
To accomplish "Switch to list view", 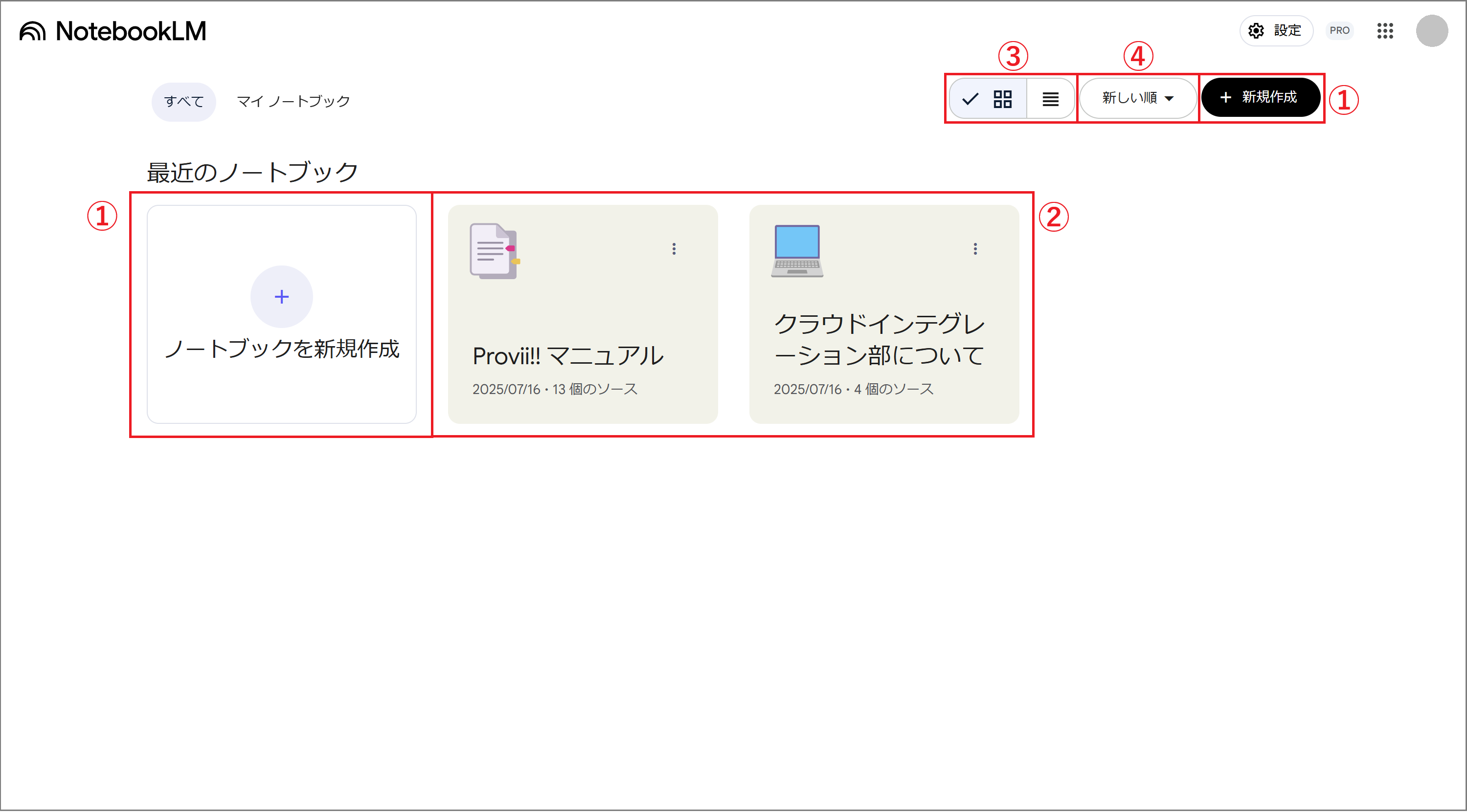I will point(1050,99).
